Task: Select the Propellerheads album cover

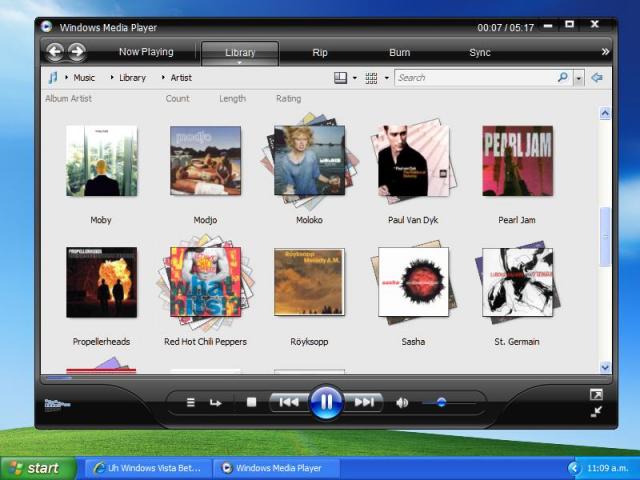Action: (x=102, y=282)
